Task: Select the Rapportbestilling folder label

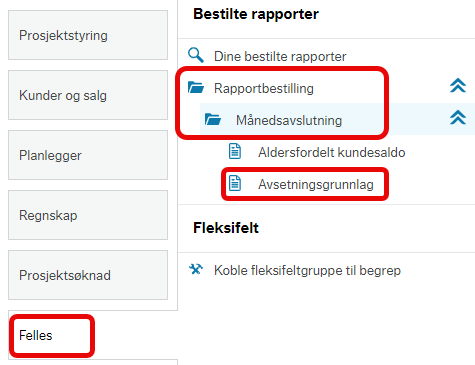Action: (264, 88)
